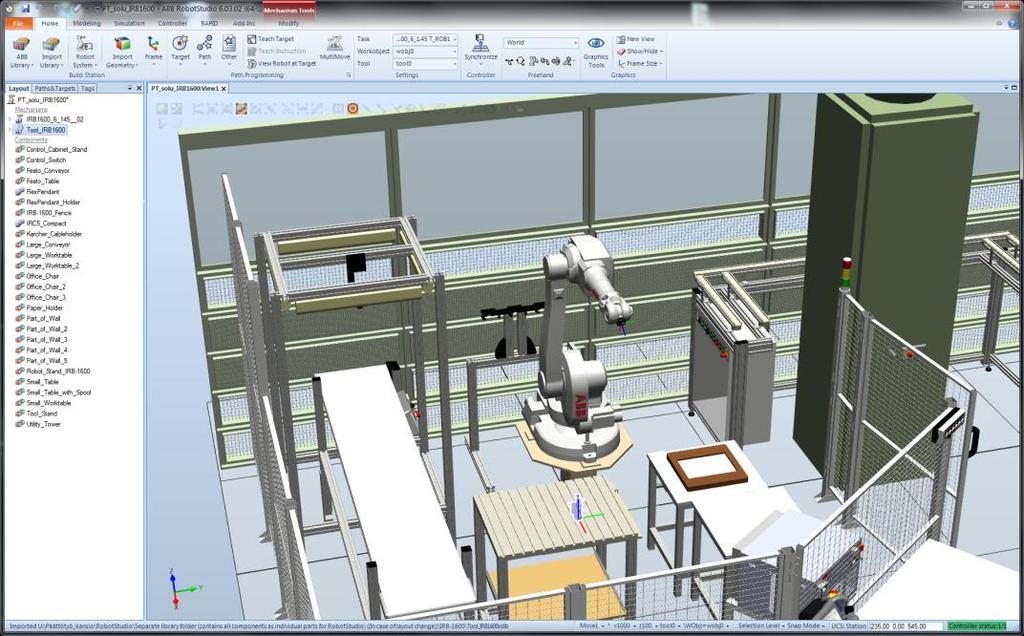Click the orange target icon in the view toolbar

353,108
